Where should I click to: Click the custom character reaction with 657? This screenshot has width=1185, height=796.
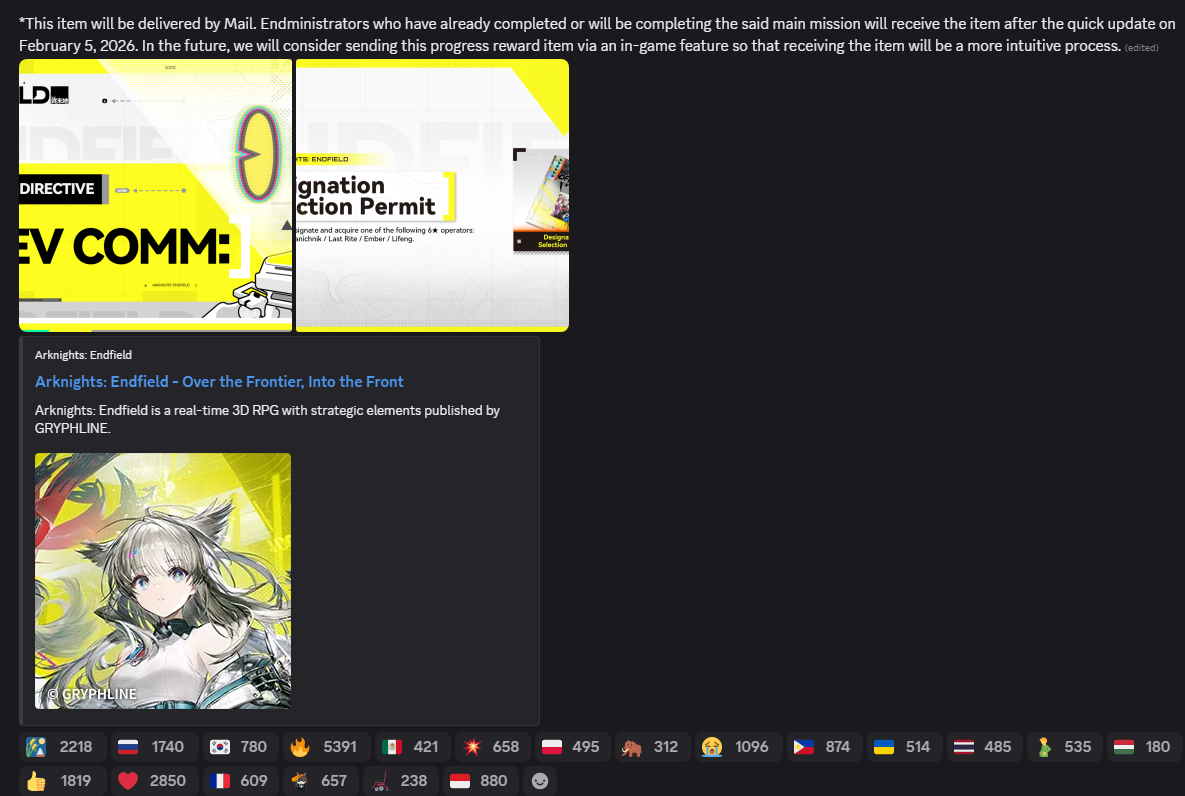320,780
